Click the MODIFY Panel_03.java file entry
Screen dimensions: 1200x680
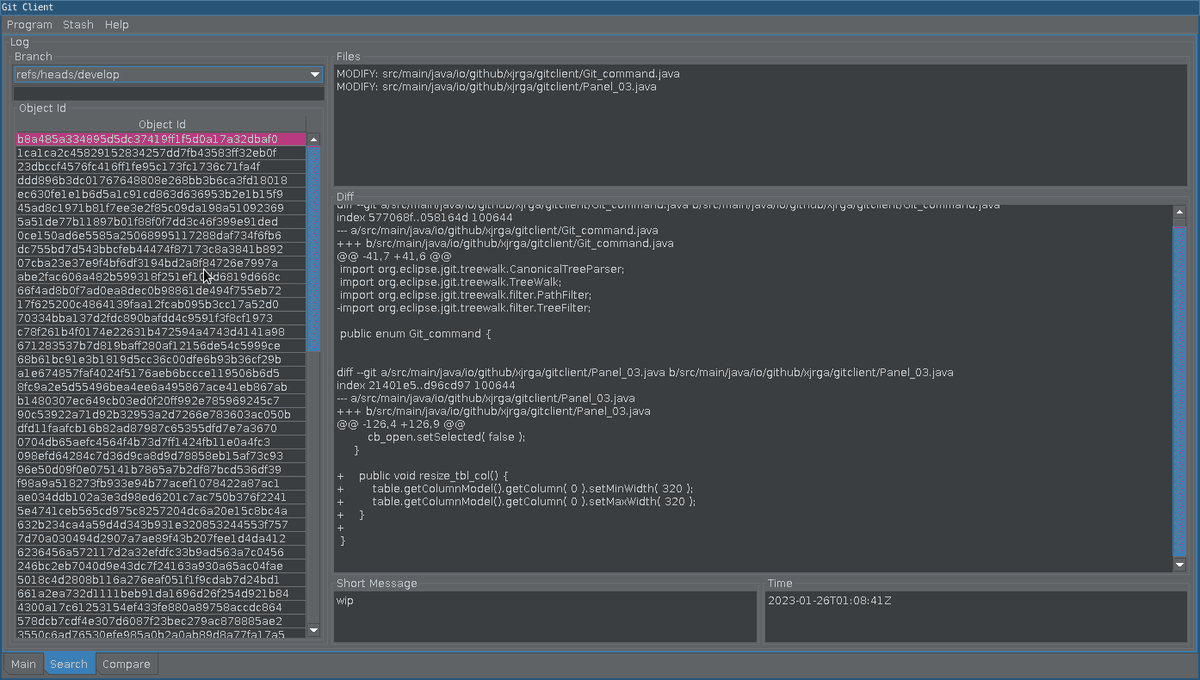point(496,87)
